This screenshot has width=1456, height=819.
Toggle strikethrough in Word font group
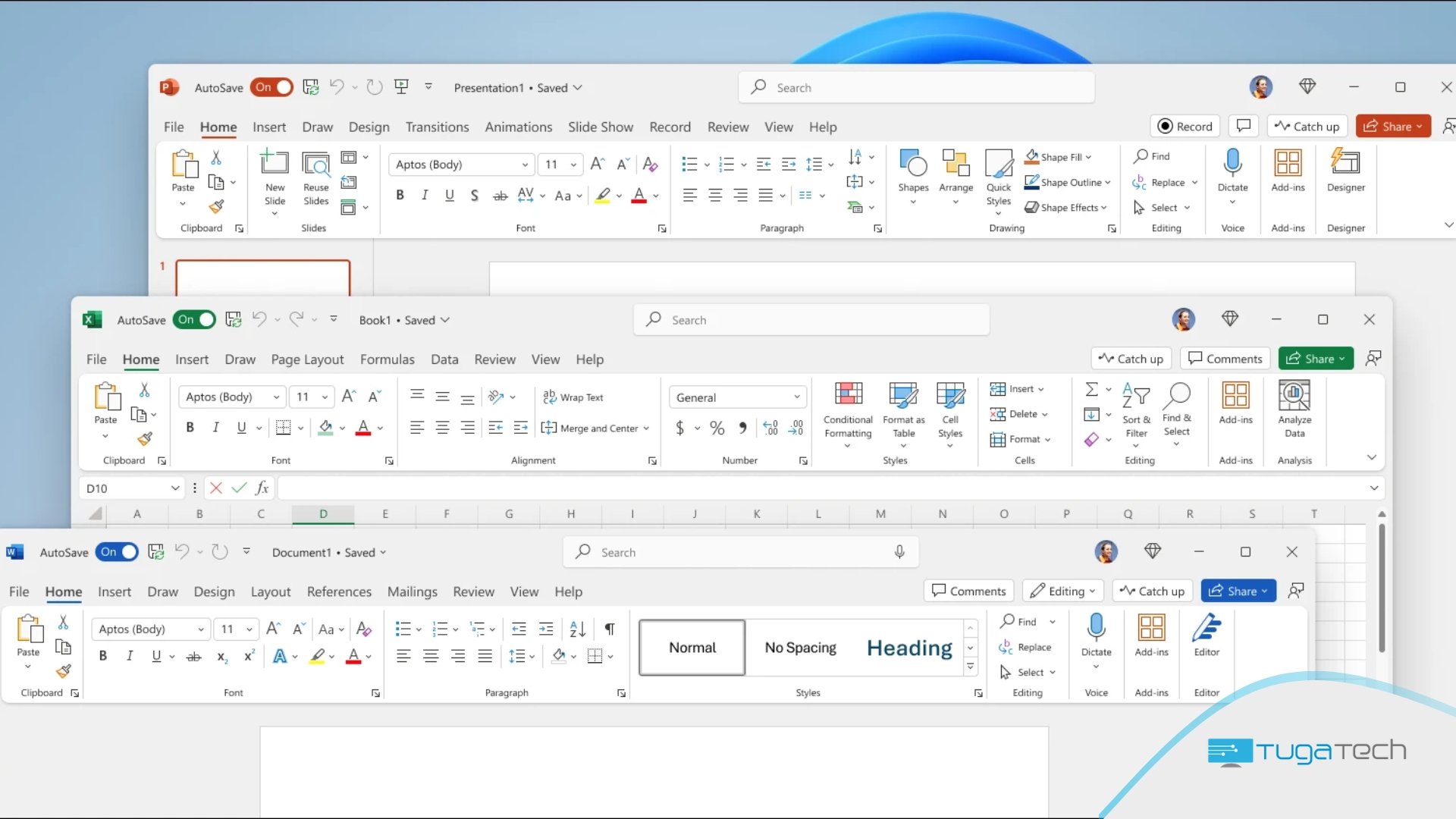click(194, 657)
